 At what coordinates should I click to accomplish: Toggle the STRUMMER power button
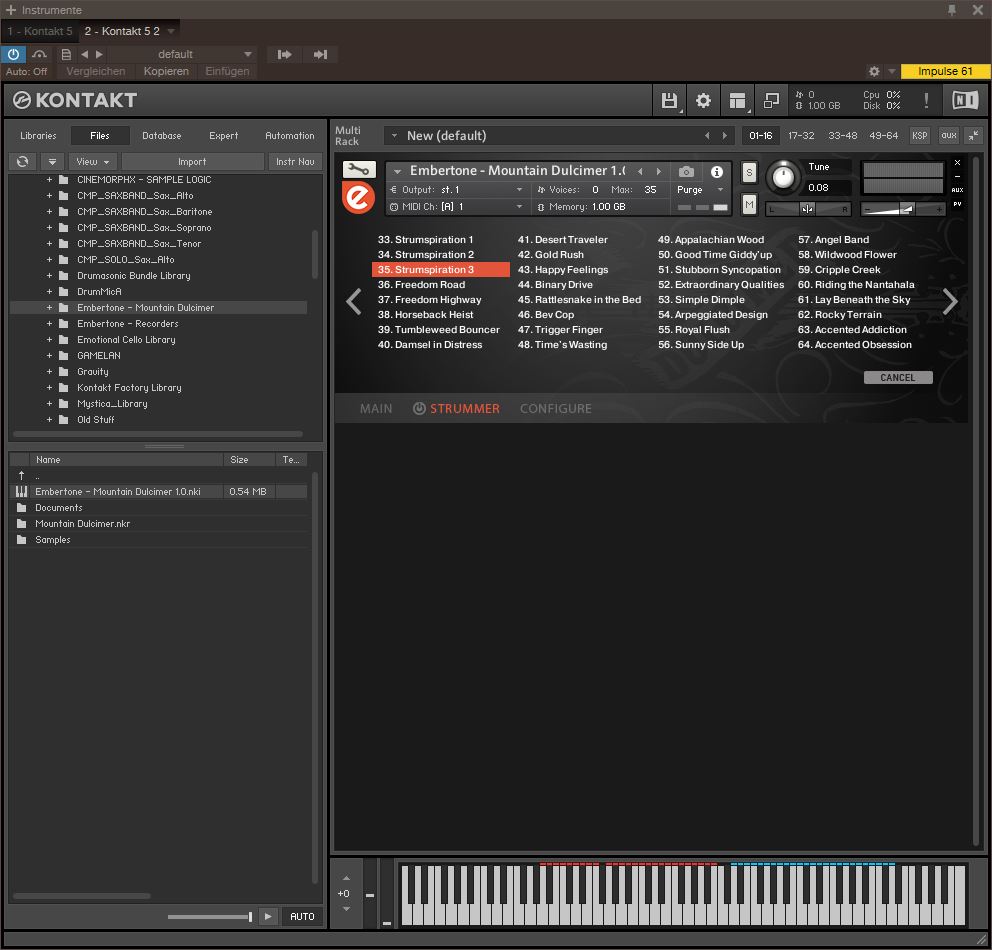[419, 409]
